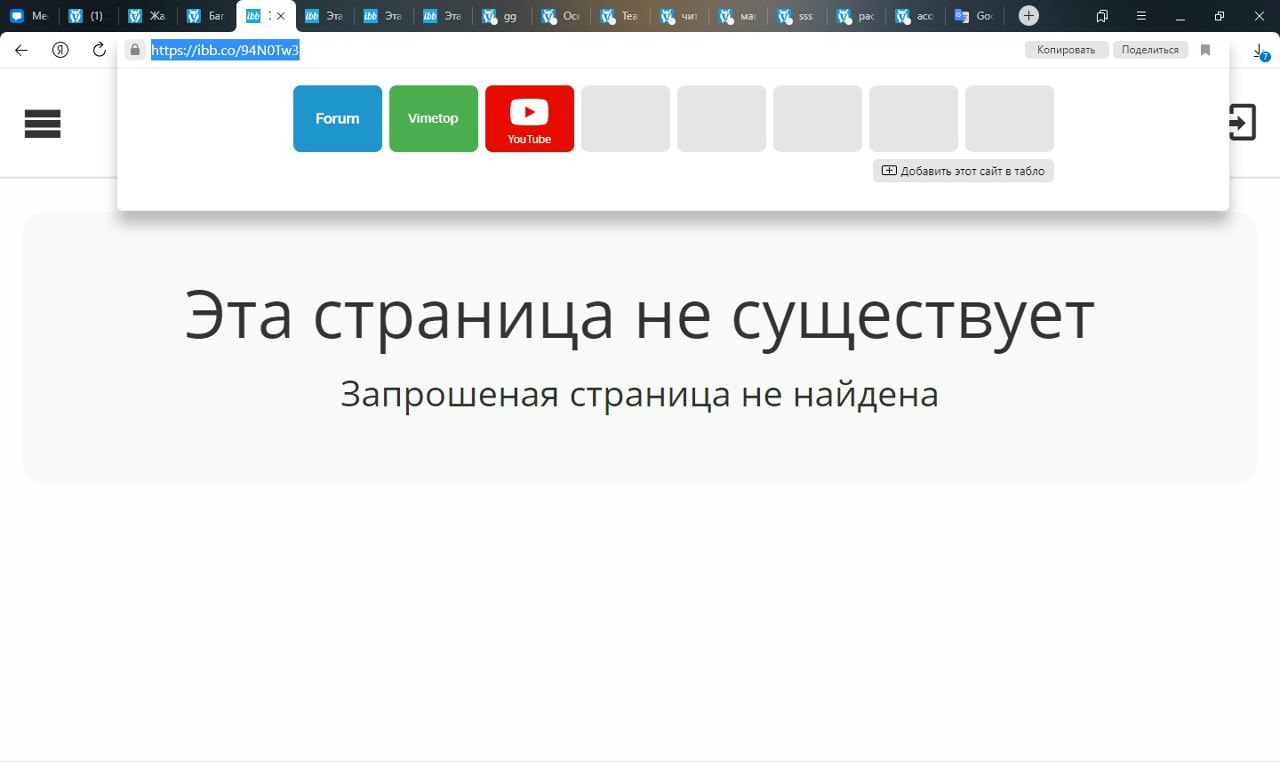Open the Yandex search icon in toolbar

pyautogui.click(x=59, y=49)
